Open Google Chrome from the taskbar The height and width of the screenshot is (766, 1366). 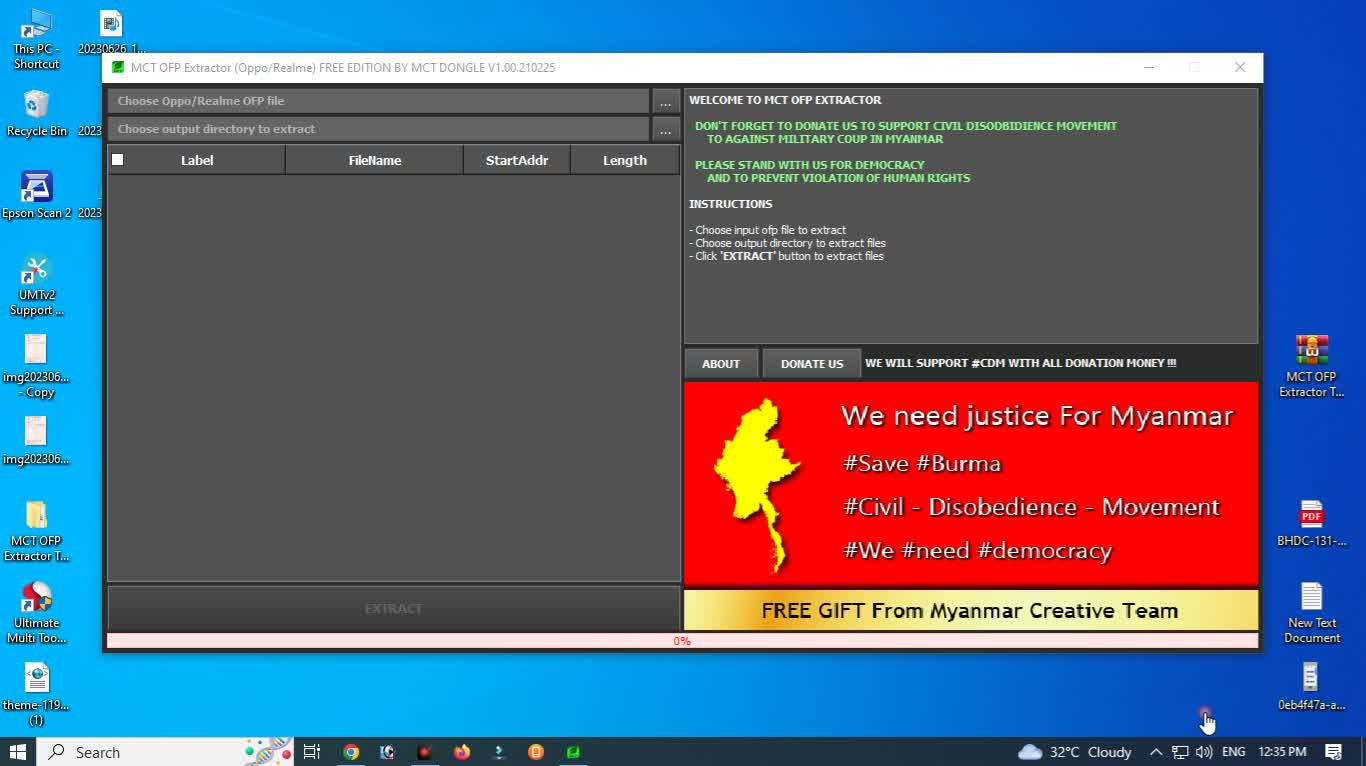point(351,752)
